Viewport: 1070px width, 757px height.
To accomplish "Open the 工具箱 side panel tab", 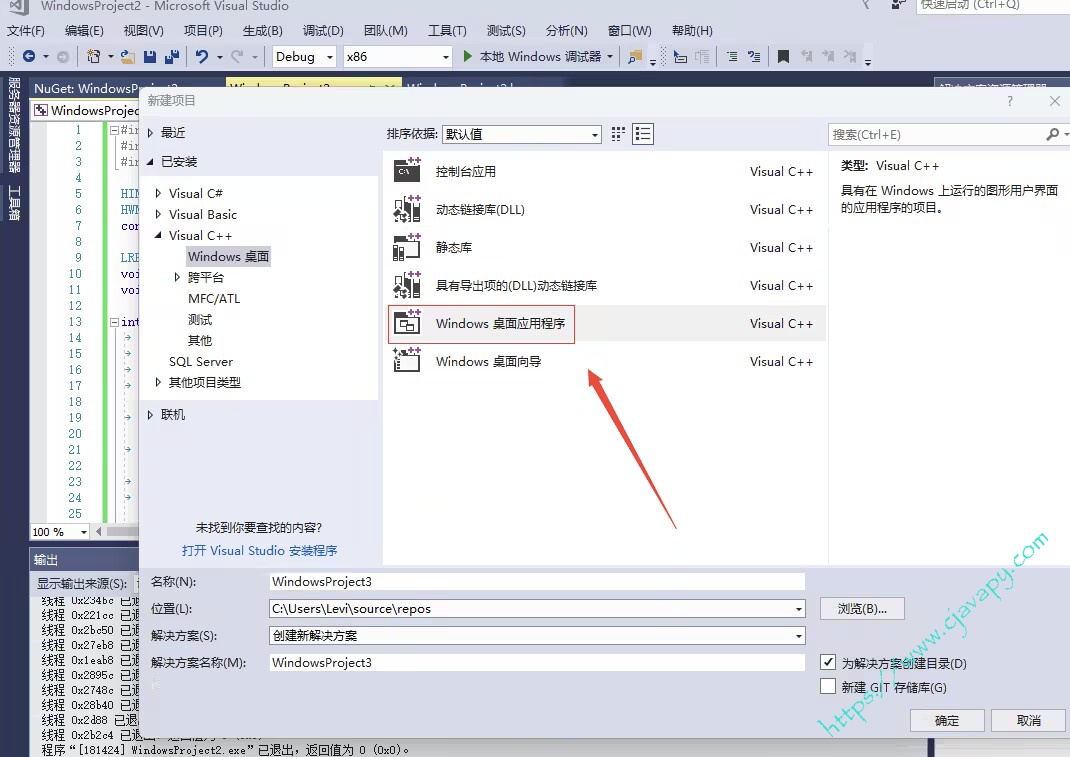I will click(14, 203).
